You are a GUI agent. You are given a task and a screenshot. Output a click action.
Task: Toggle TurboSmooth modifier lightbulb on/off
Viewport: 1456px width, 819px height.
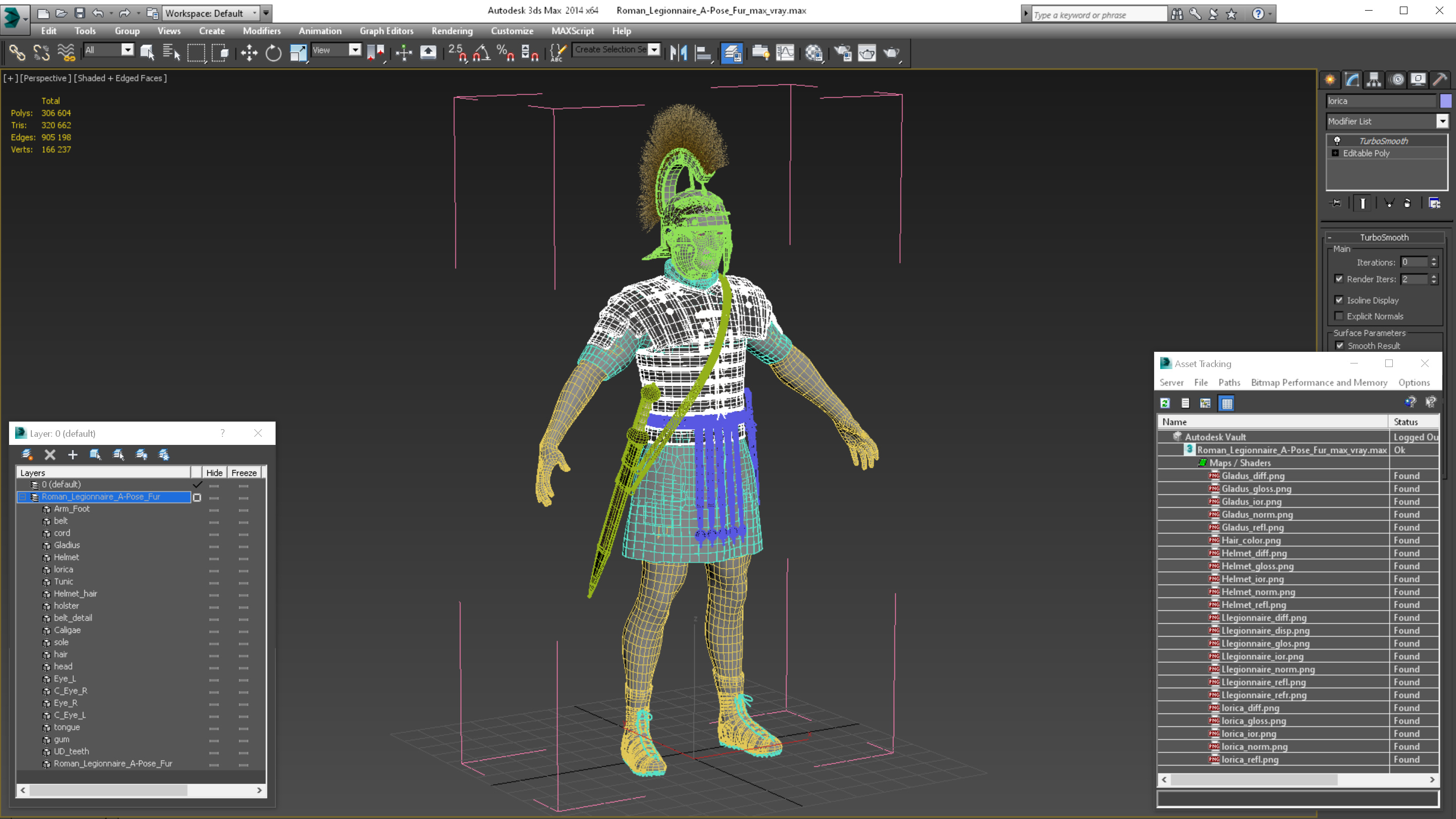click(1337, 141)
